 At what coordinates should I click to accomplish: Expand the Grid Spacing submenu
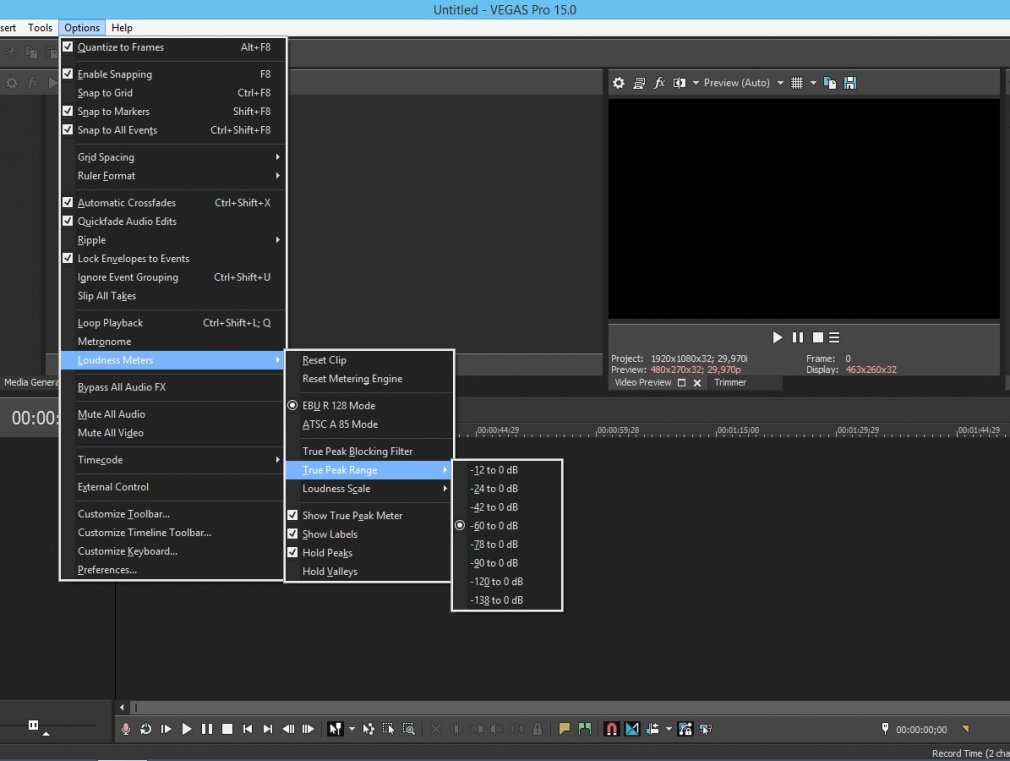tap(172, 157)
